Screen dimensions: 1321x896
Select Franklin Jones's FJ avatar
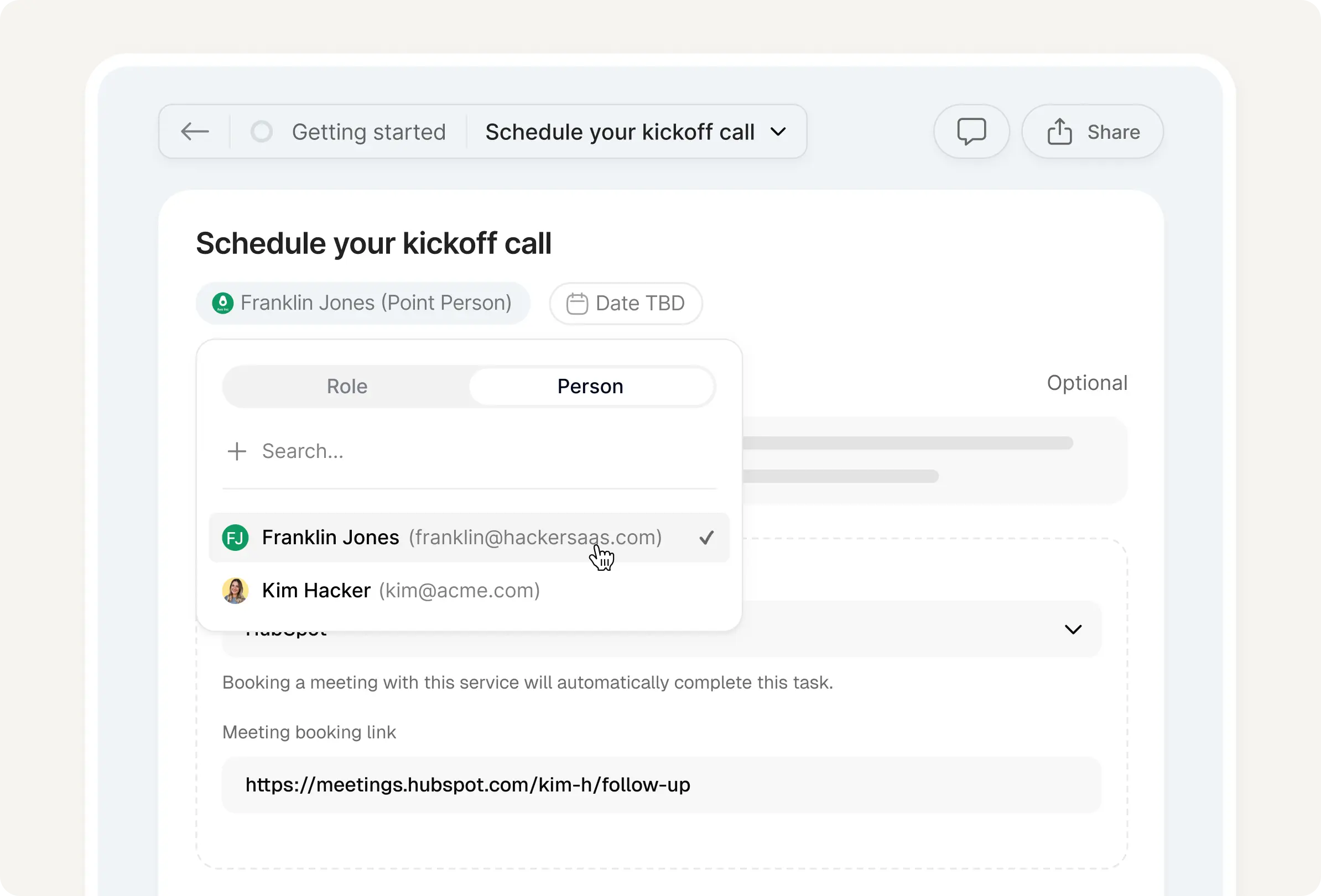(x=235, y=538)
